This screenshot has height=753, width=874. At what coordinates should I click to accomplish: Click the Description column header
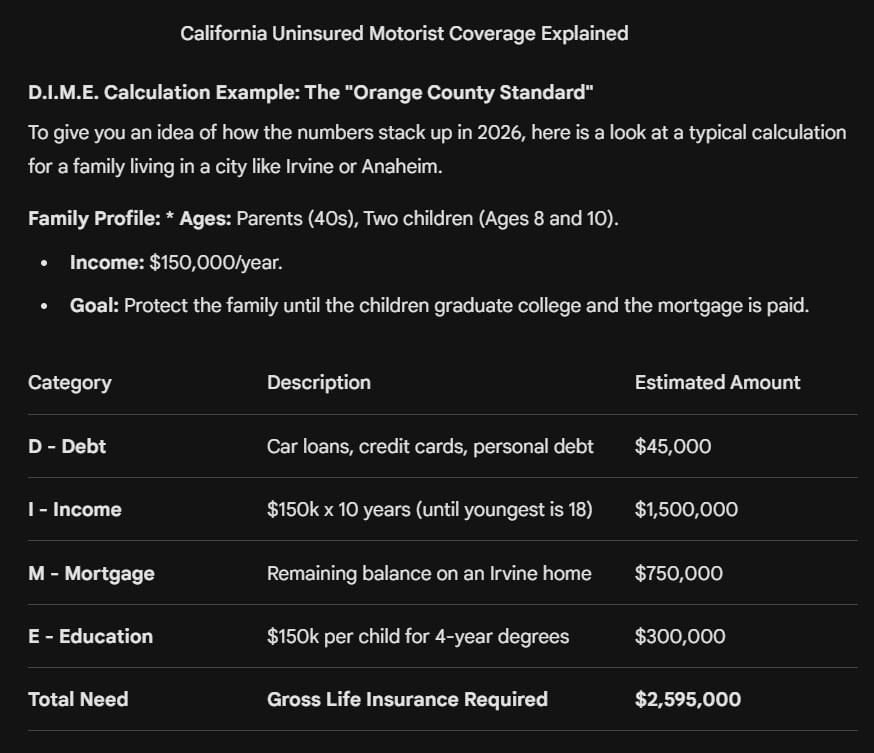point(319,383)
